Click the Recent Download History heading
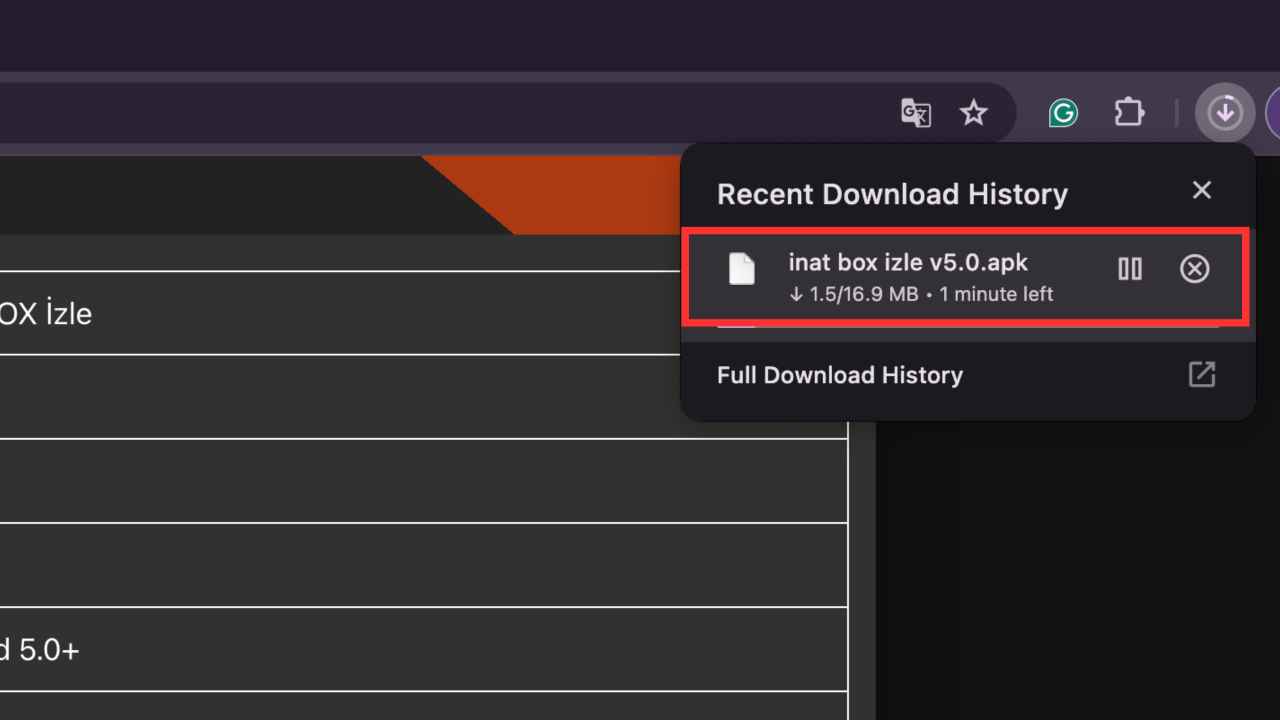Screen dimensions: 1280x720 point(891,194)
